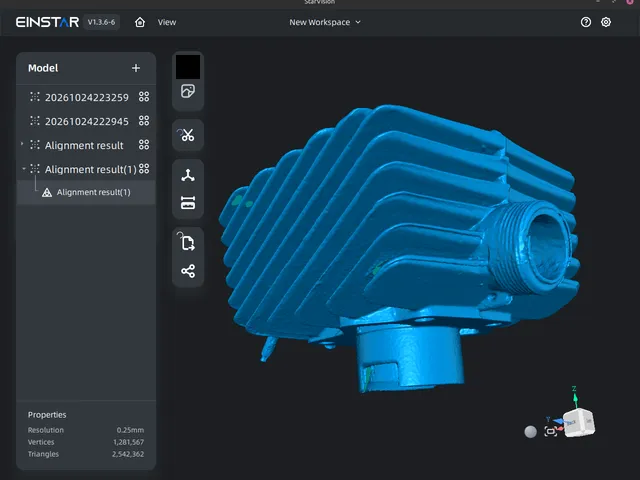Open the share icon

pyautogui.click(x=188, y=271)
